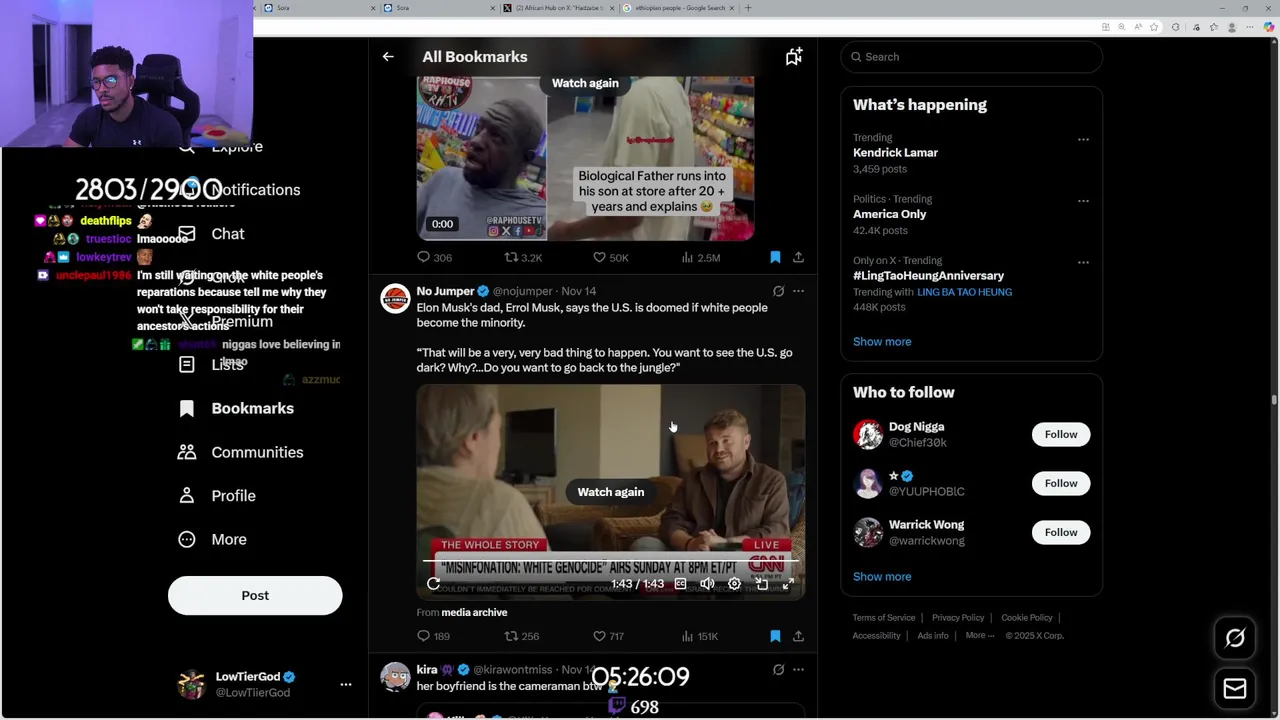The image size is (1280, 720).
Task: Open Communities from the sidebar
Action: pos(241,452)
